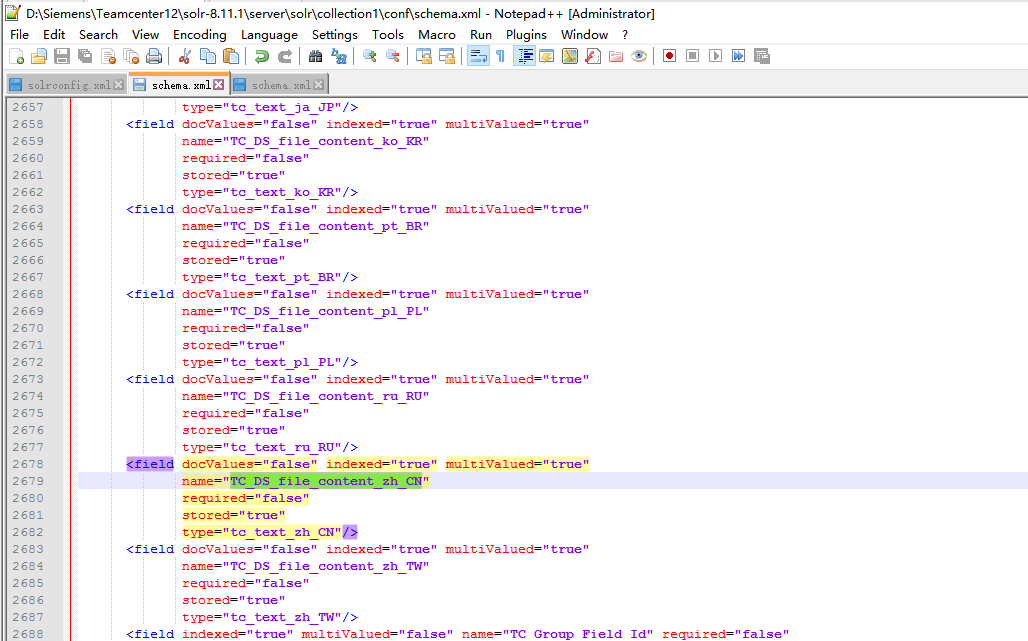Open the ? help menu

[625, 35]
